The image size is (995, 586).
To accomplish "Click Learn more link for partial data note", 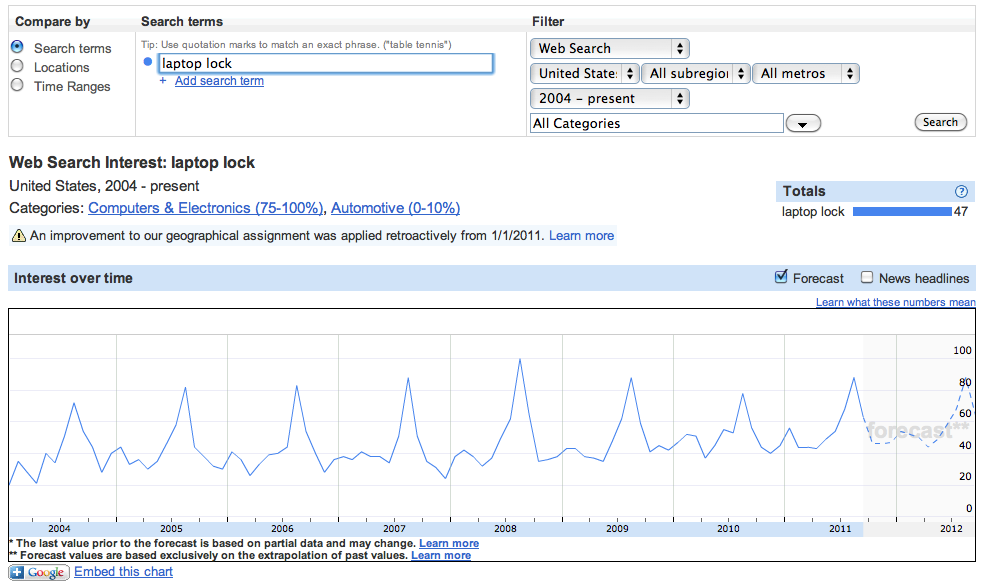I will pyautogui.click(x=449, y=543).
